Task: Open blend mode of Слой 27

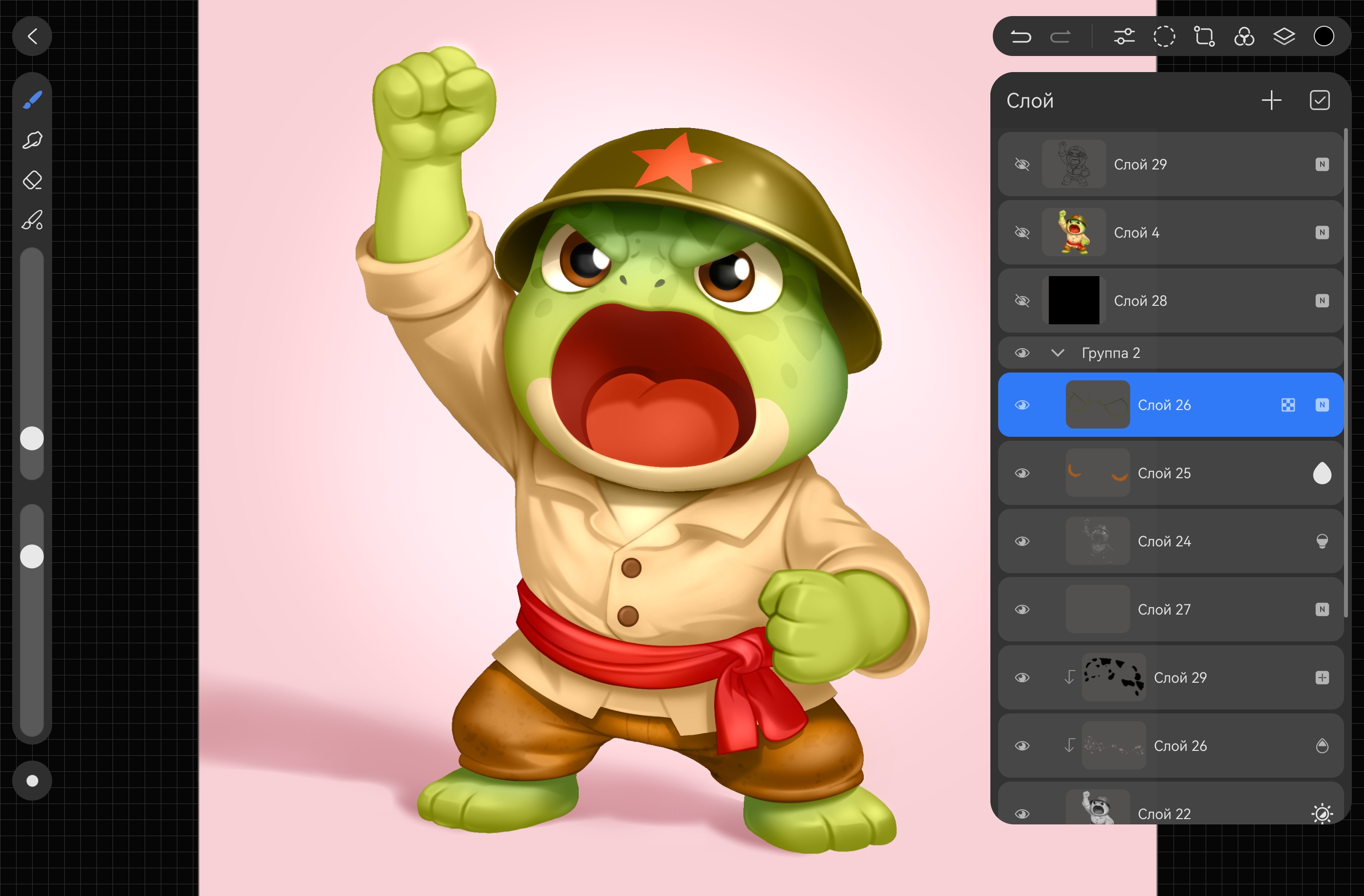Action: pos(1322,610)
